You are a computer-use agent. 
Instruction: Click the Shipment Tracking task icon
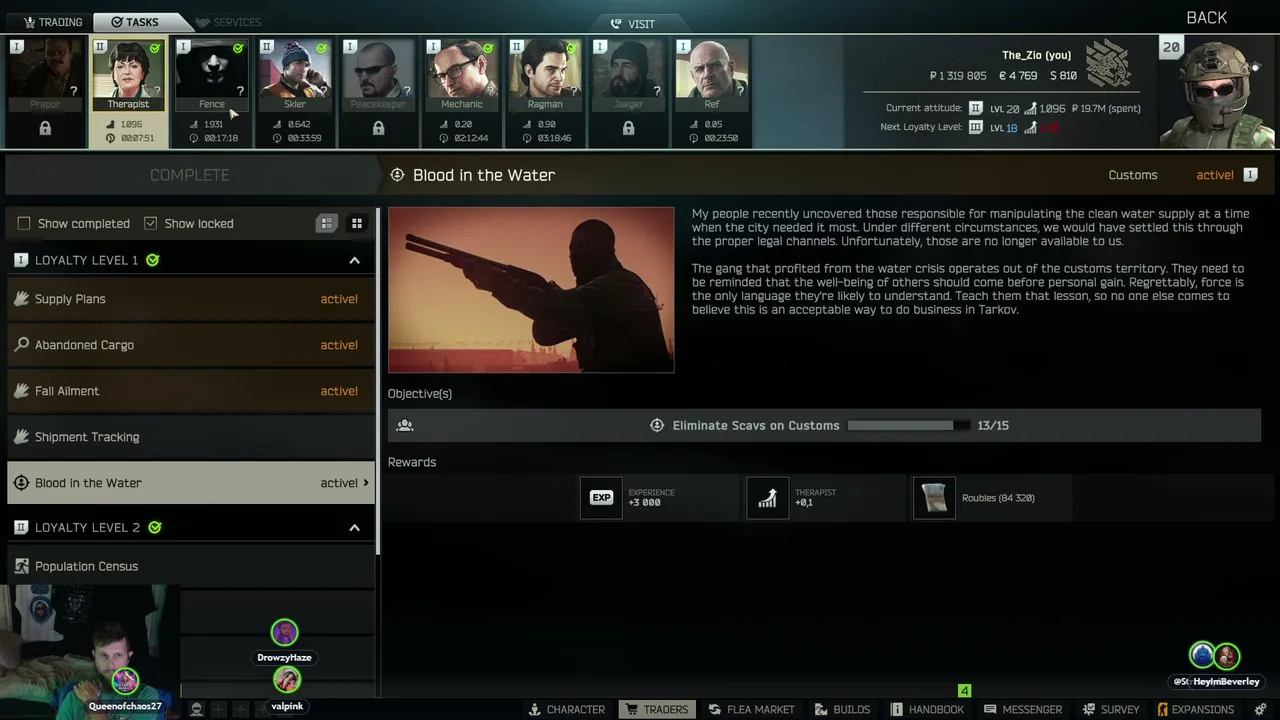point(21,437)
